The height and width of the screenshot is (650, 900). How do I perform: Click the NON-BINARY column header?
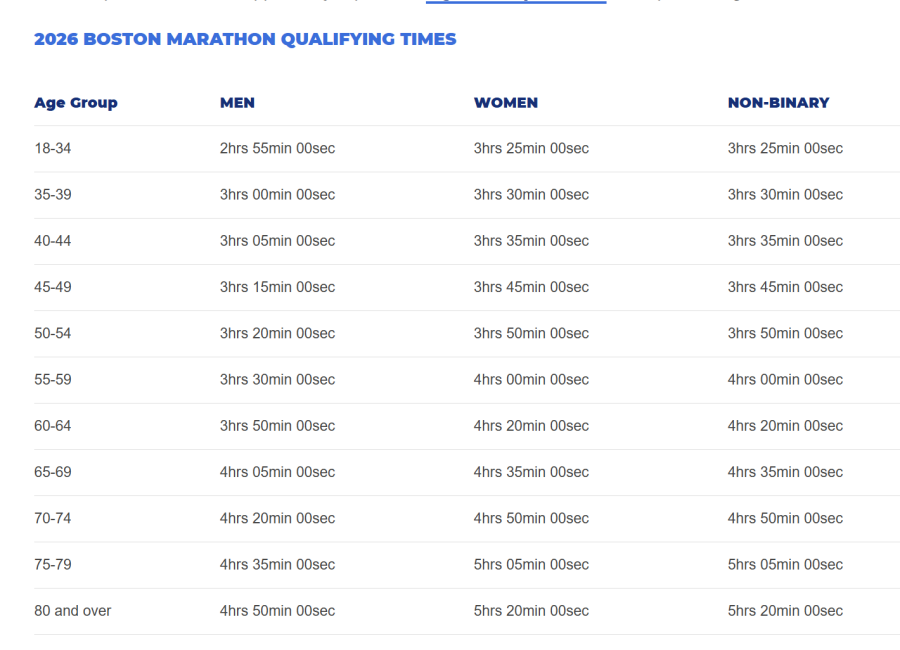778,103
